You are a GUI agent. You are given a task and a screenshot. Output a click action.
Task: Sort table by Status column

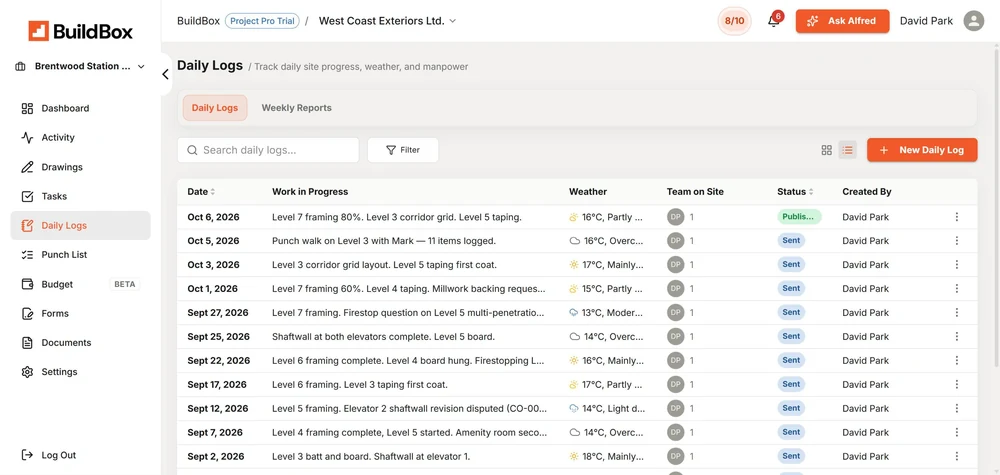(x=795, y=191)
